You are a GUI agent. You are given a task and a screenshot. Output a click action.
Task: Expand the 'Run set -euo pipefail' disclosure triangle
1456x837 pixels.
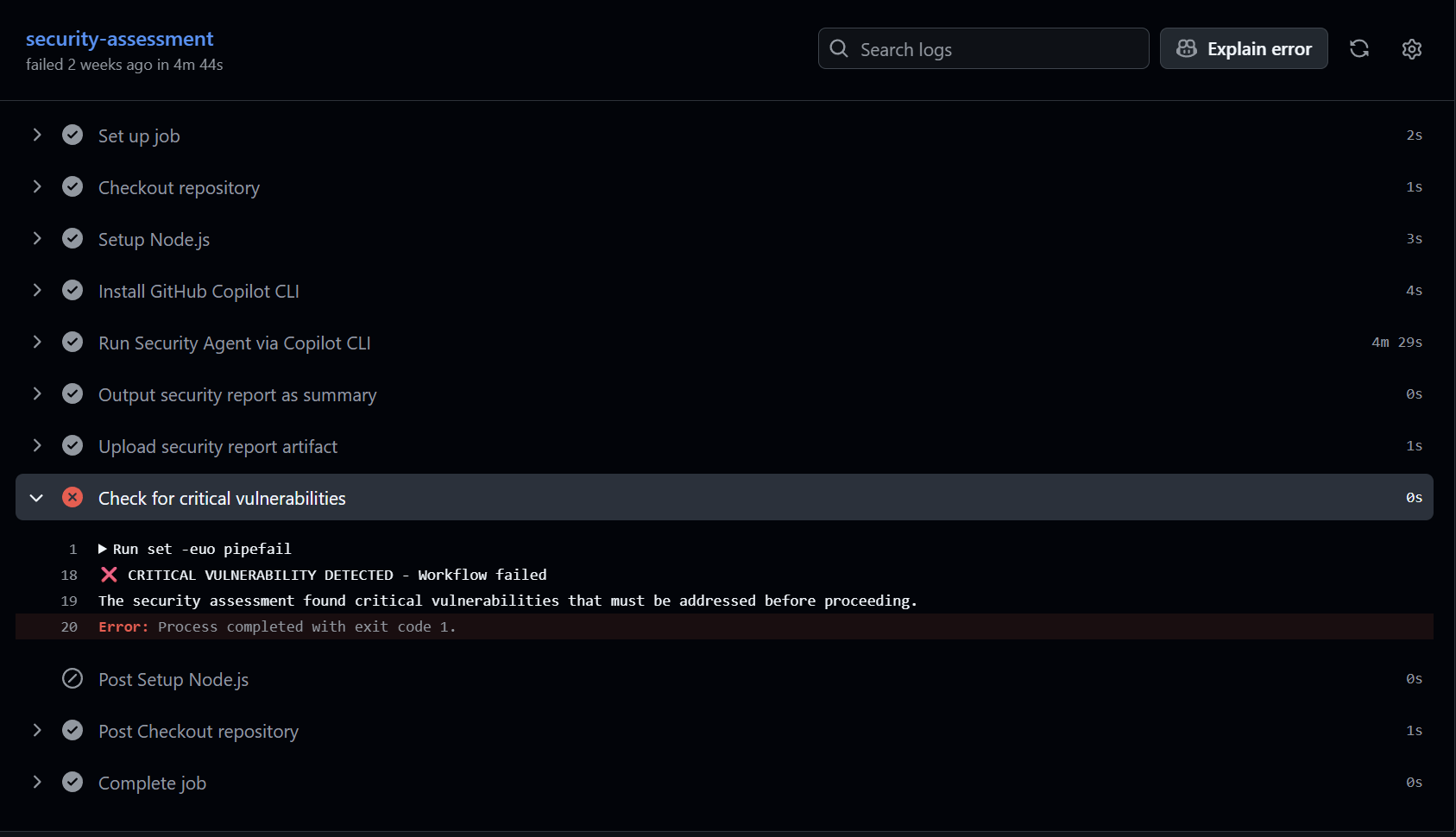pos(103,549)
